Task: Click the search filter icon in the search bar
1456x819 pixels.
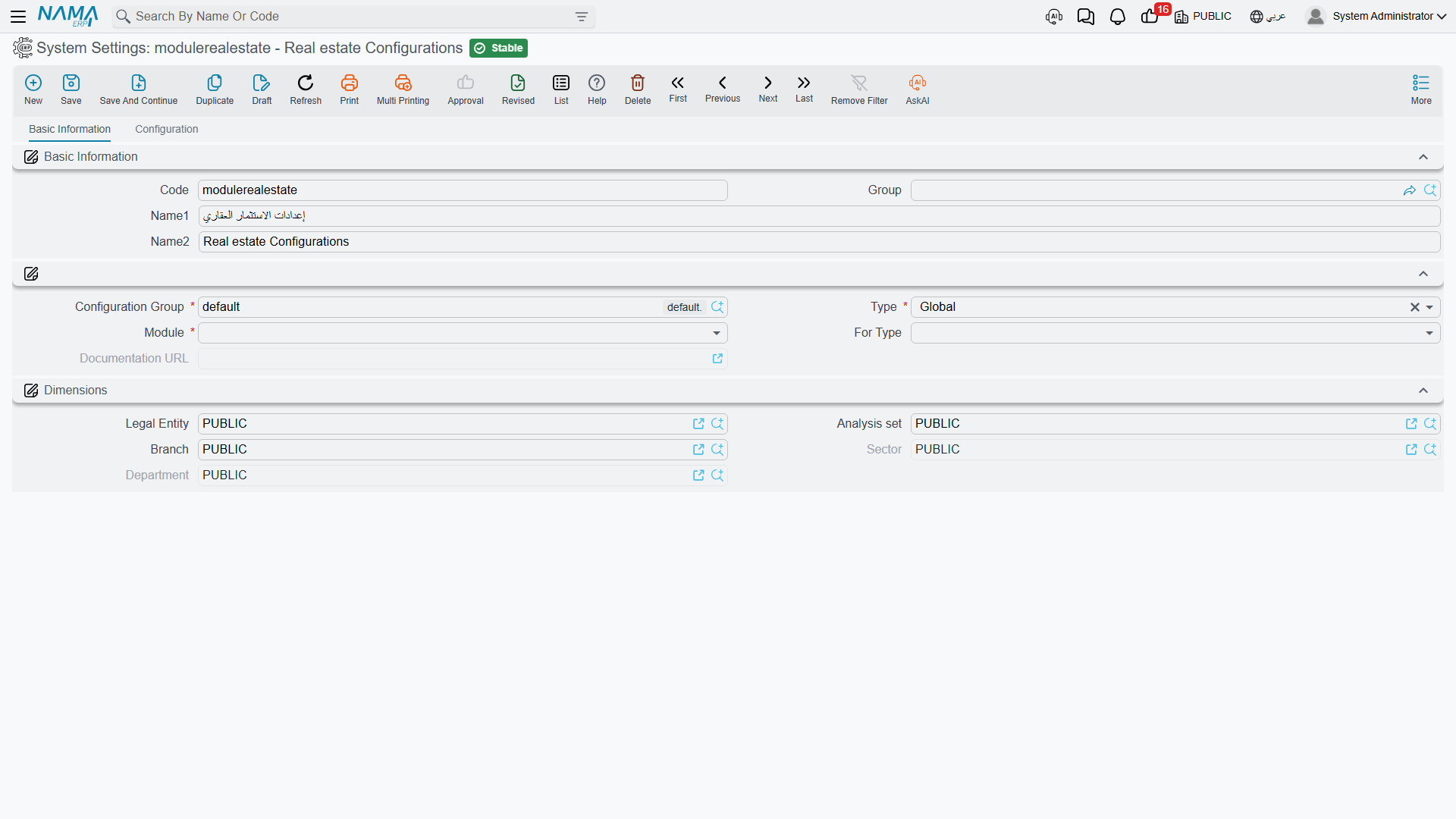Action: (582, 17)
